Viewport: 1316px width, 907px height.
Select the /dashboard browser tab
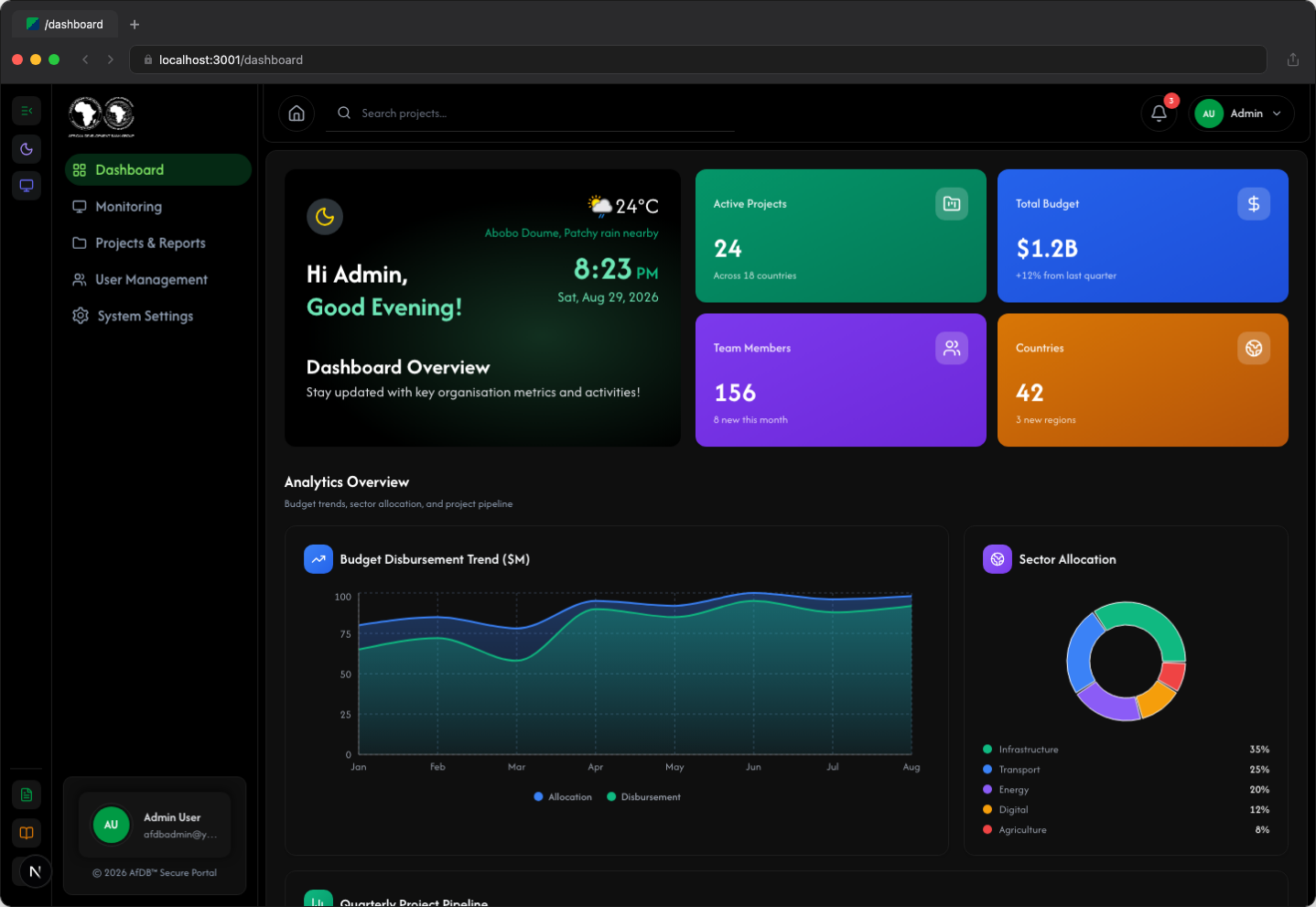65,25
